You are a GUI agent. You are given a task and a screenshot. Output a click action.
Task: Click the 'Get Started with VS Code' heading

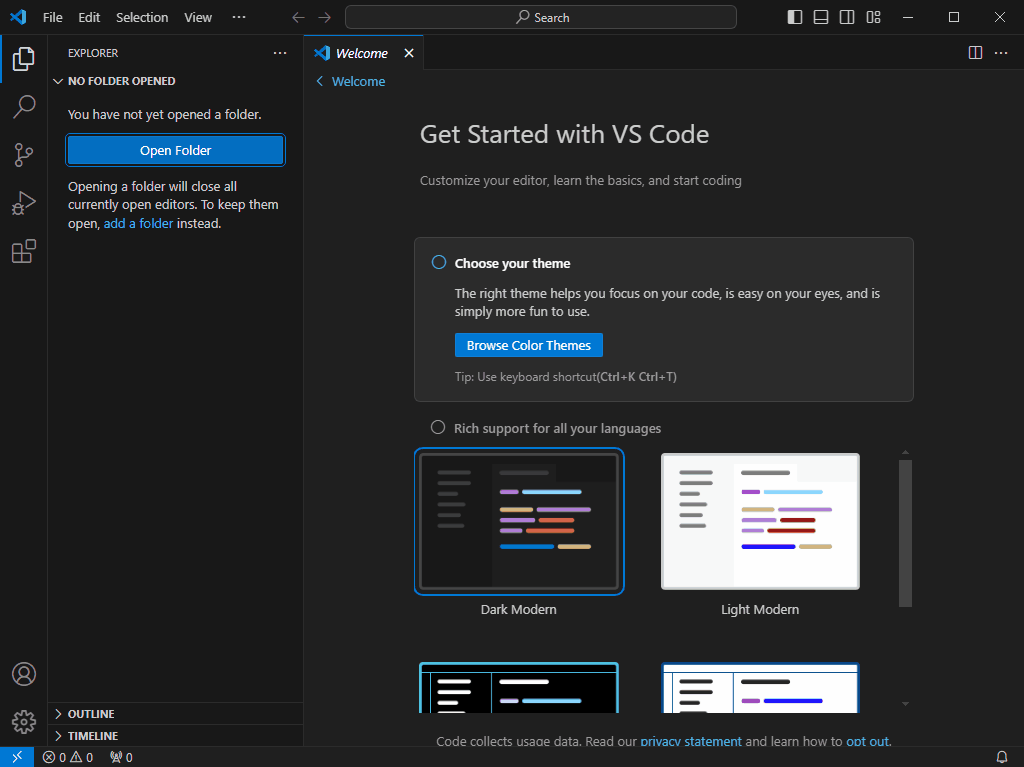pos(564,135)
